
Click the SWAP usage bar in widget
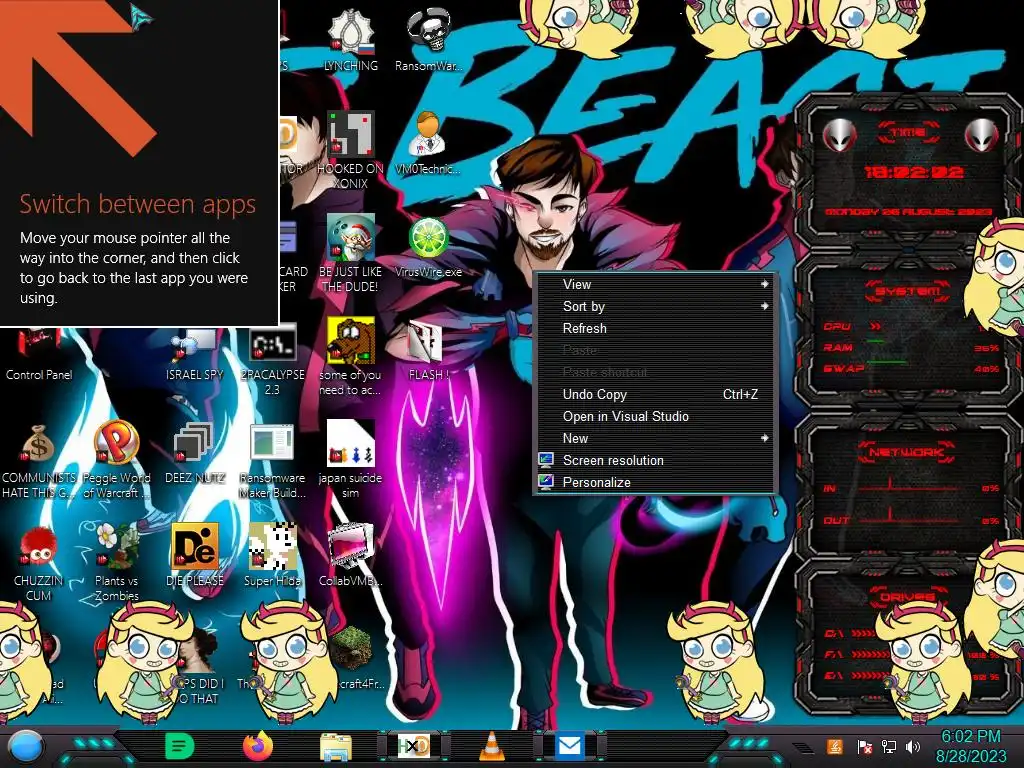pos(886,361)
